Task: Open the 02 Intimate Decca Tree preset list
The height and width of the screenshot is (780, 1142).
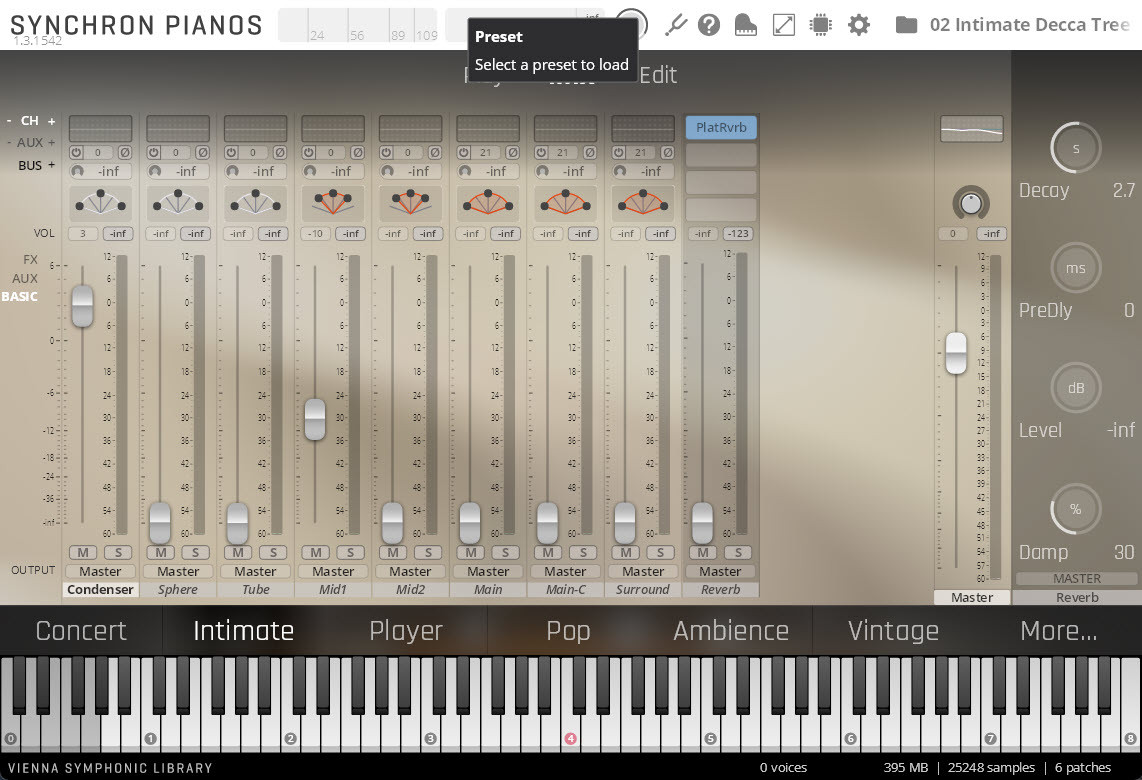Action: (1029, 25)
